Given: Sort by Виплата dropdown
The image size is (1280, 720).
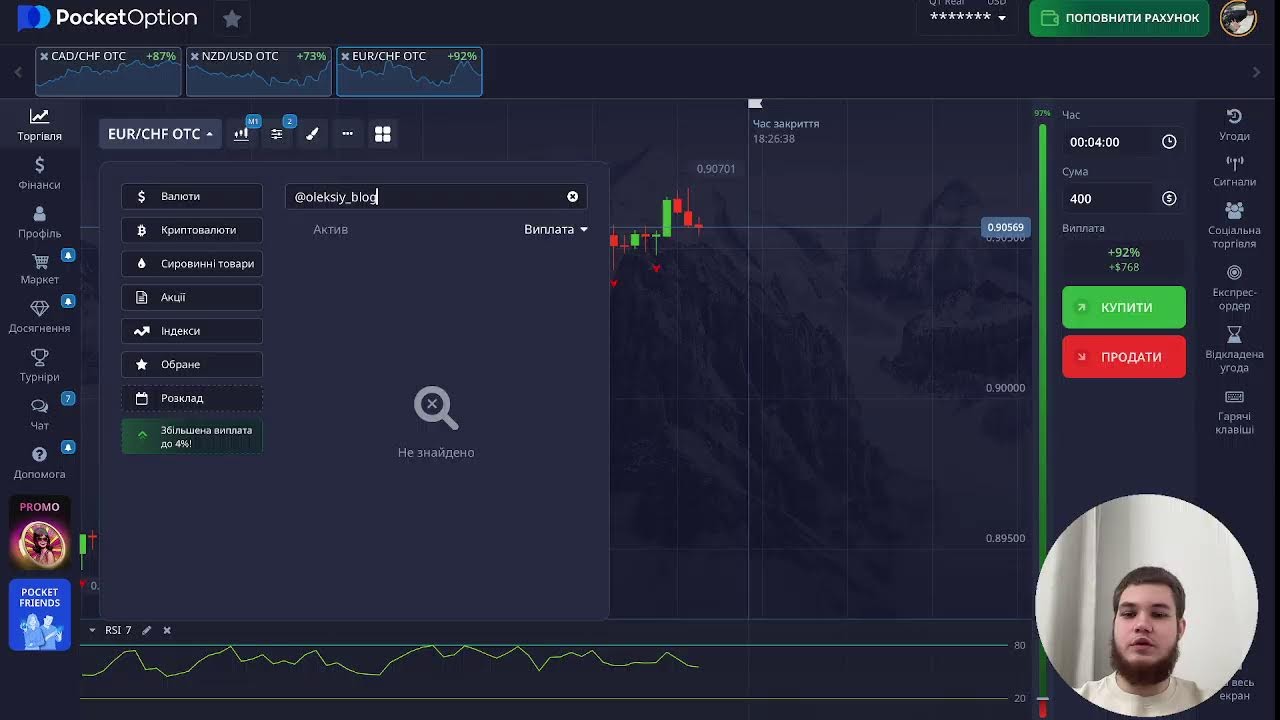Looking at the screenshot, I should (556, 230).
